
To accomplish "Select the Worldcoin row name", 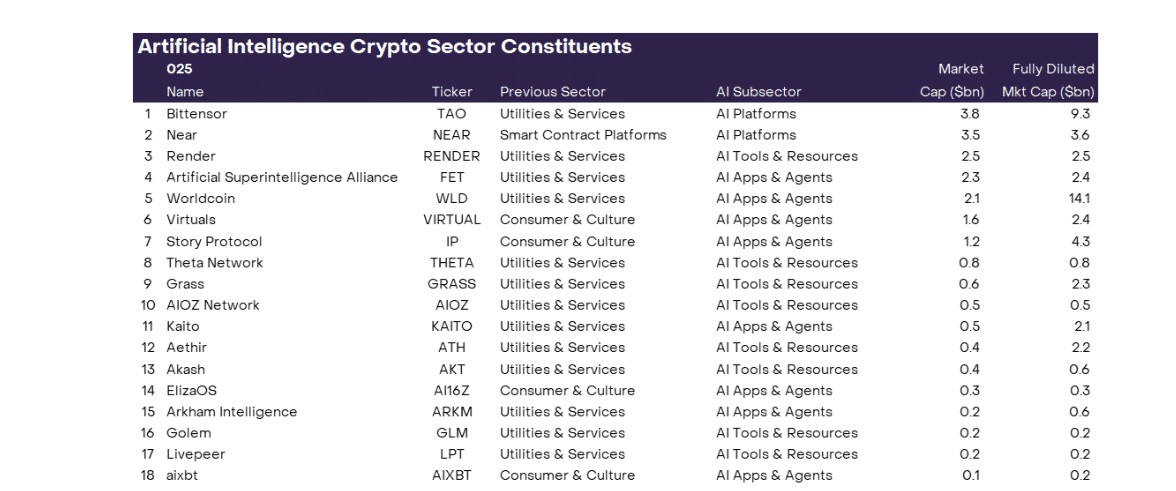I will 200,199.
